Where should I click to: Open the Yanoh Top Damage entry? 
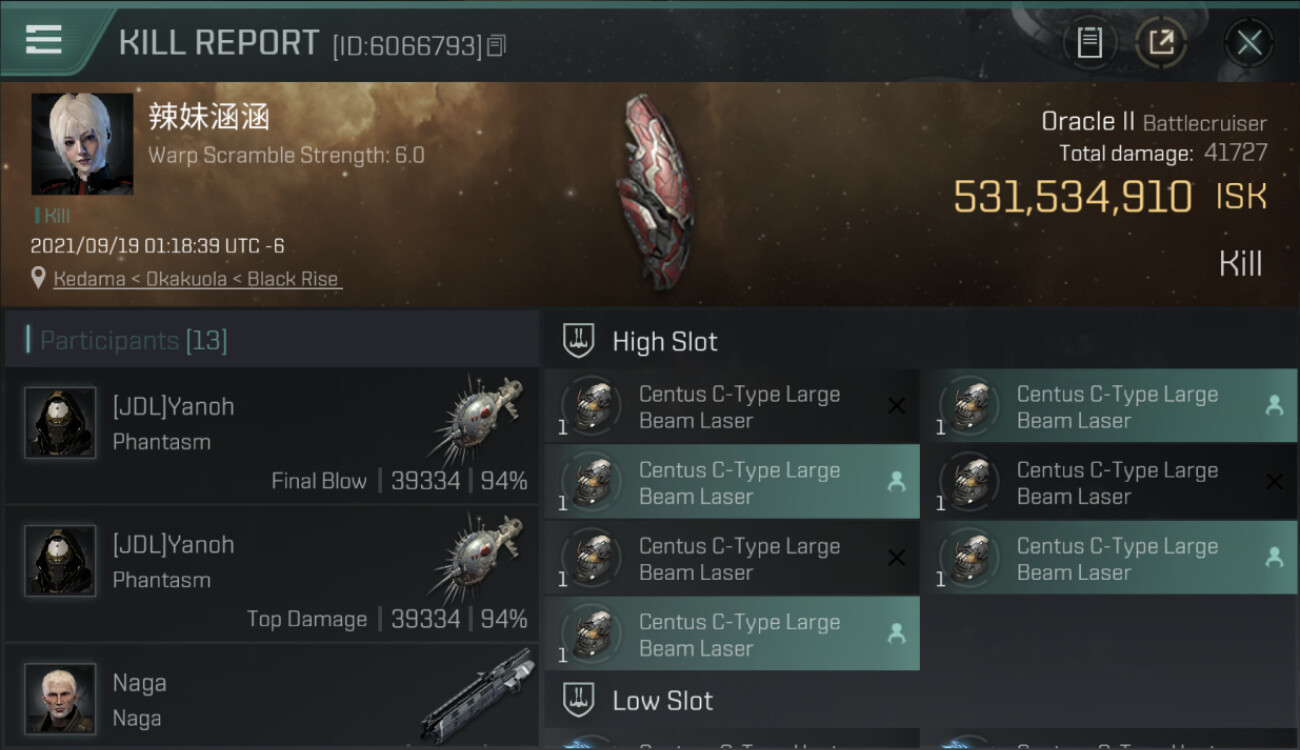(271, 574)
